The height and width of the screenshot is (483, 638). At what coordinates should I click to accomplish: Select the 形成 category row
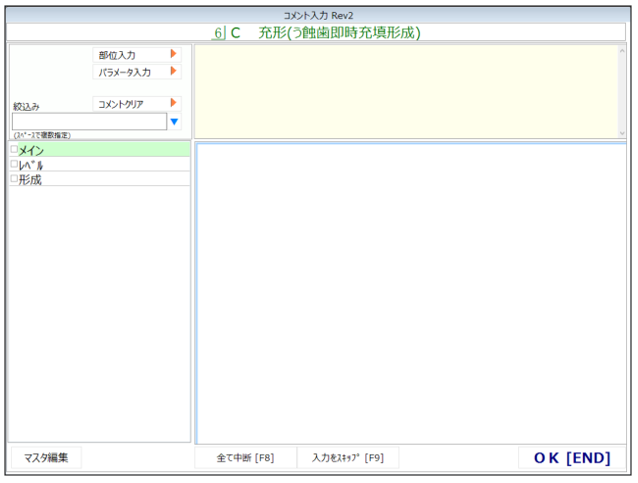tap(100, 179)
